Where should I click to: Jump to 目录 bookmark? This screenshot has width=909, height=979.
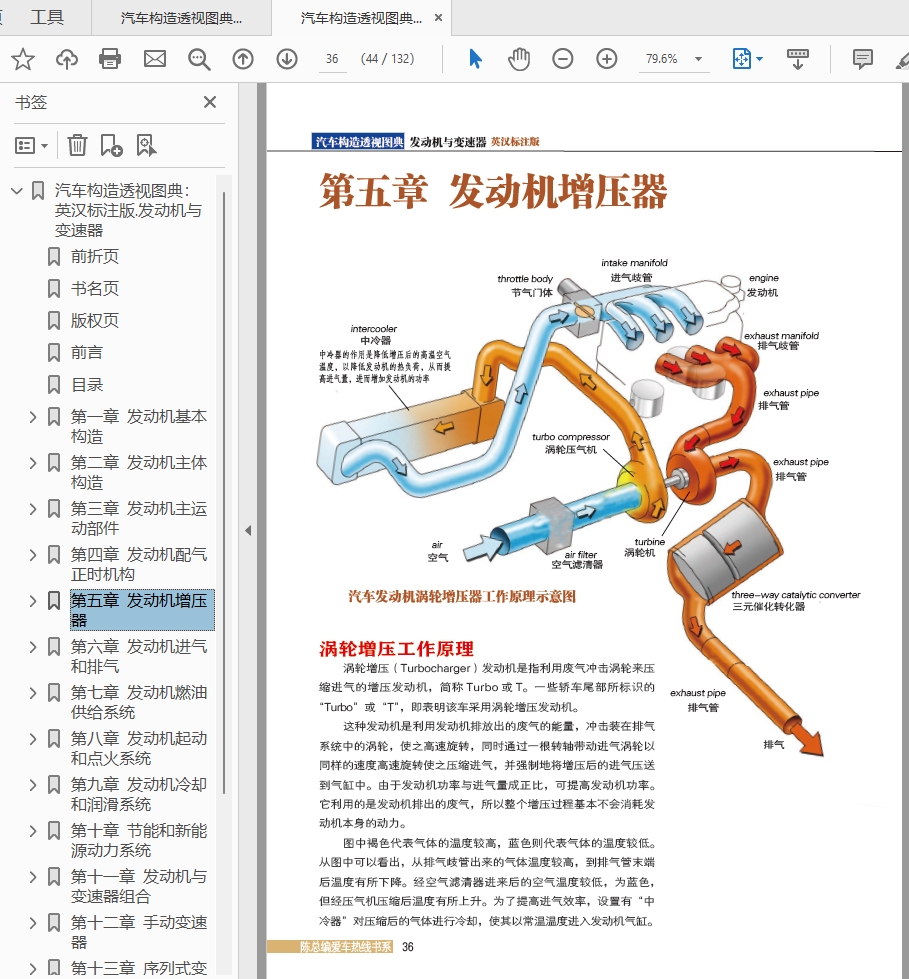pyautogui.click(x=87, y=385)
